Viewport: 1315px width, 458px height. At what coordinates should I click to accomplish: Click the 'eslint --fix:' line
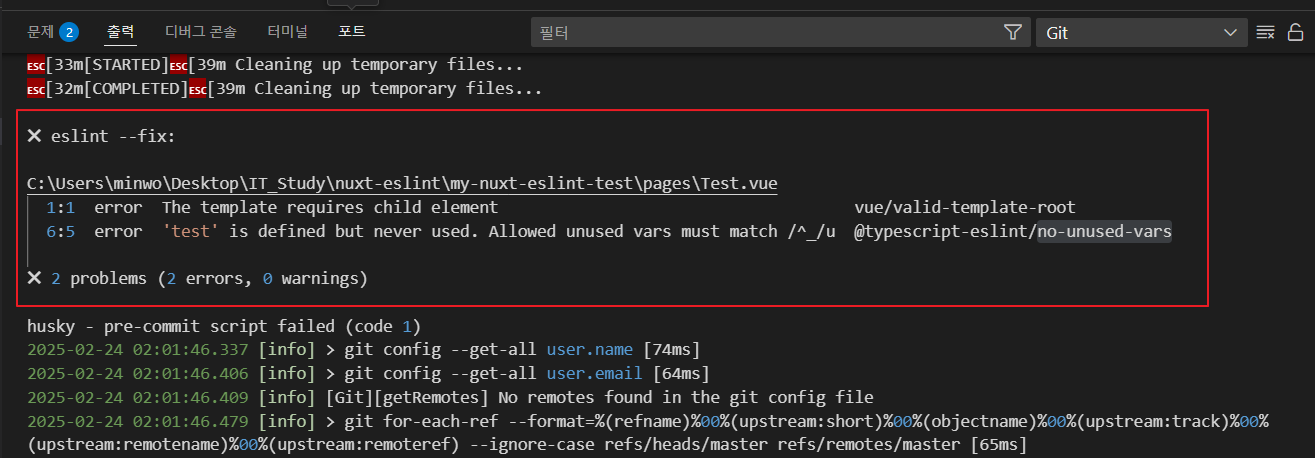pos(101,136)
